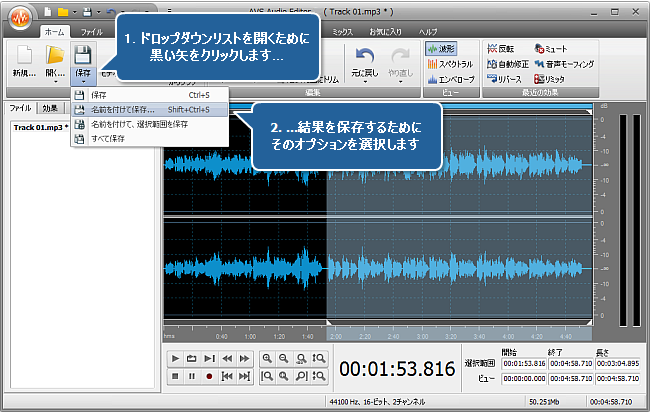Click the large Save (保存) icon
This screenshot has width=650, height=413.
tap(83, 52)
